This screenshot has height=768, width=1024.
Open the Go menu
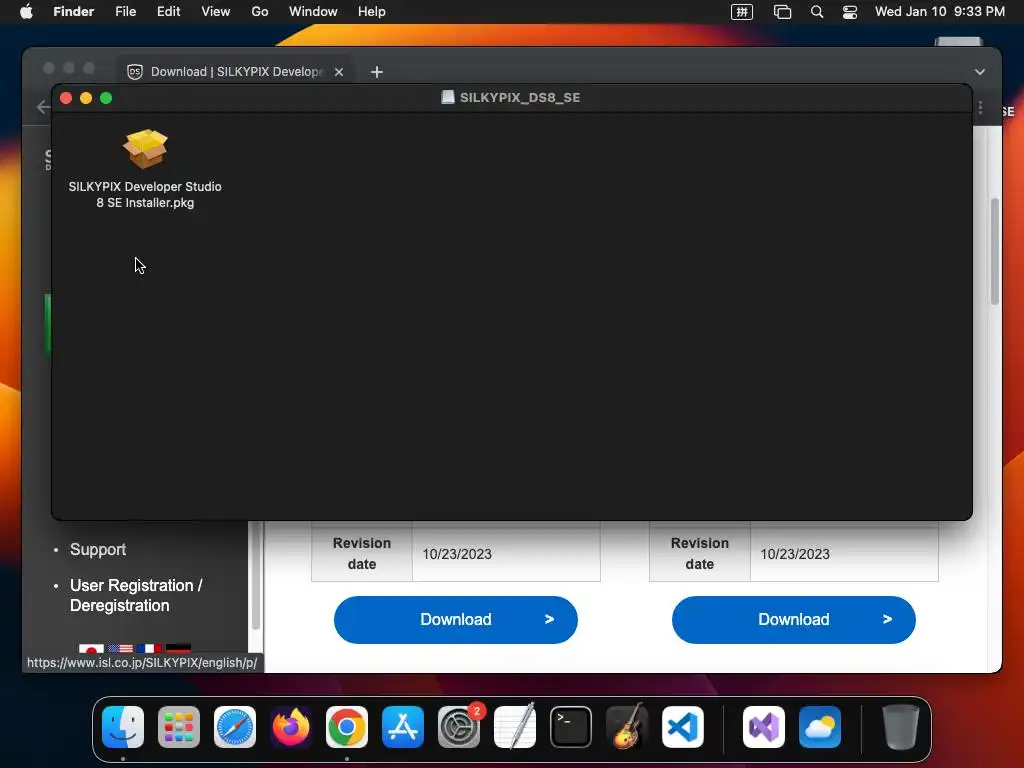260,12
